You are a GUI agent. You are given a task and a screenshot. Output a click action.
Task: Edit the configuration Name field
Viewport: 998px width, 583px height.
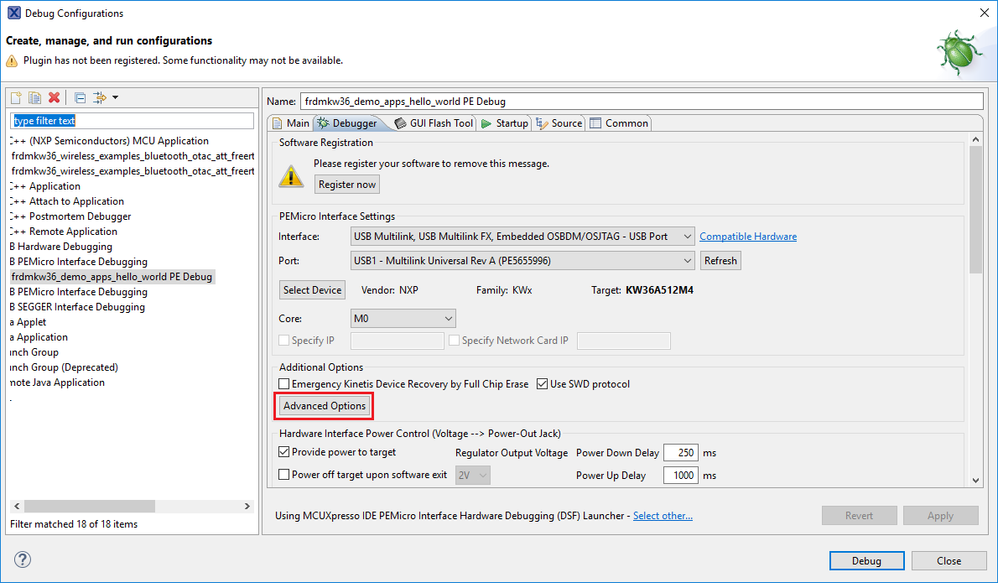(x=642, y=101)
